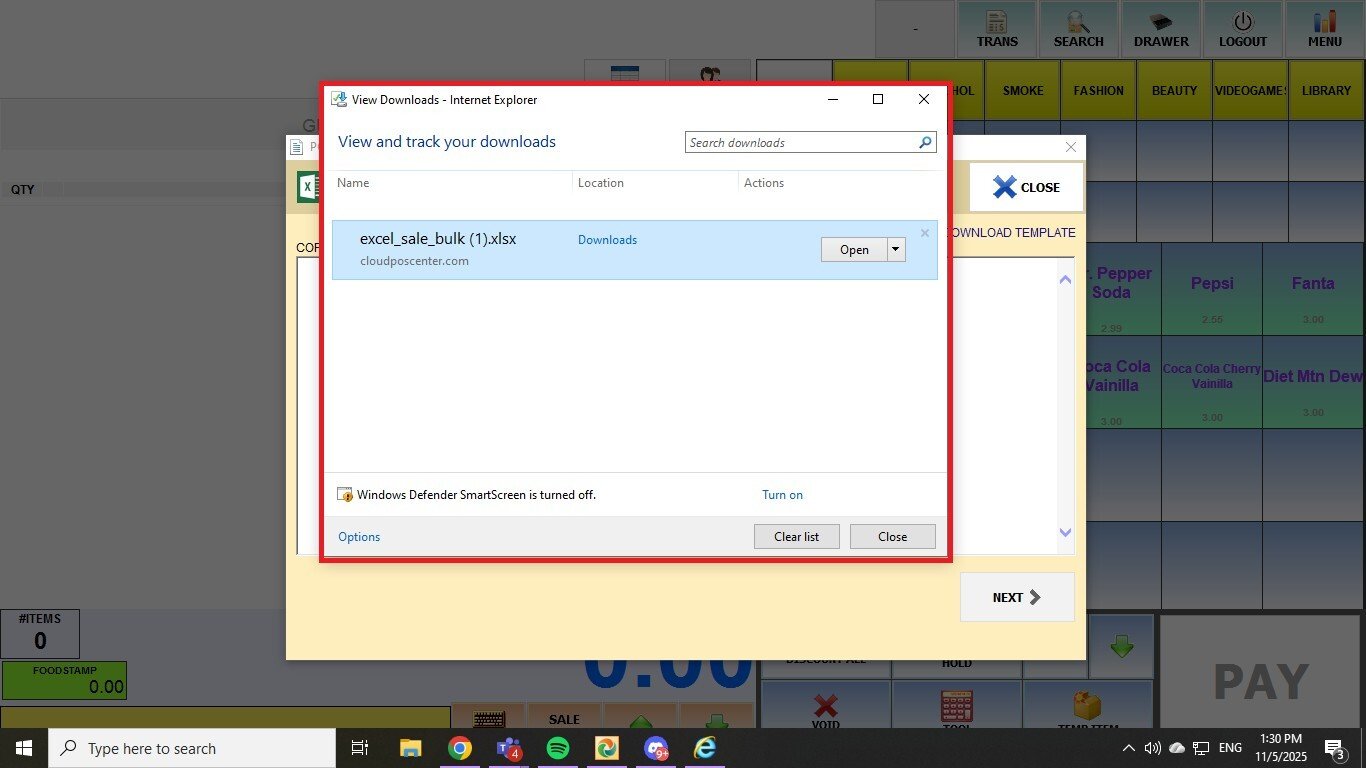Screen dimensions: 1366x768
Task: Remove excel_sale_bulk download with small x
Action: [x=925, y=233]
